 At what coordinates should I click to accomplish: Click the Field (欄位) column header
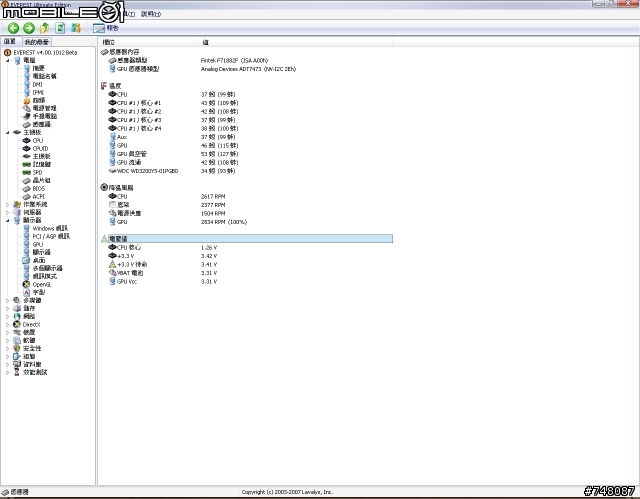coord(149,42)
